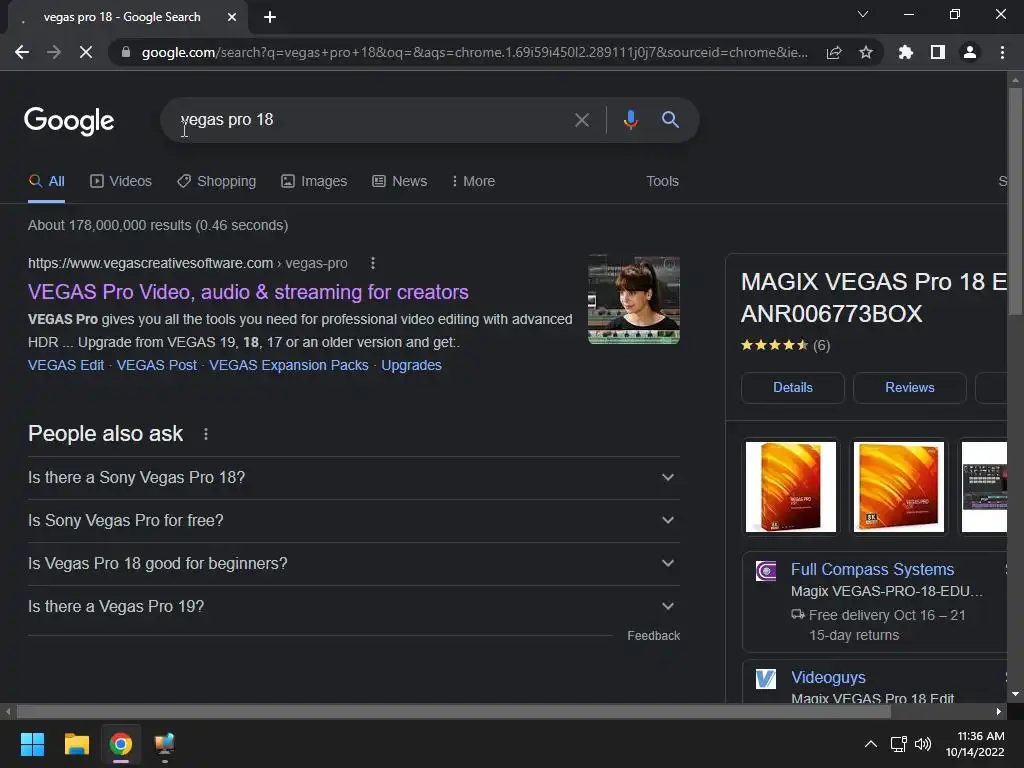Select the All results tab

pos(47,182)
